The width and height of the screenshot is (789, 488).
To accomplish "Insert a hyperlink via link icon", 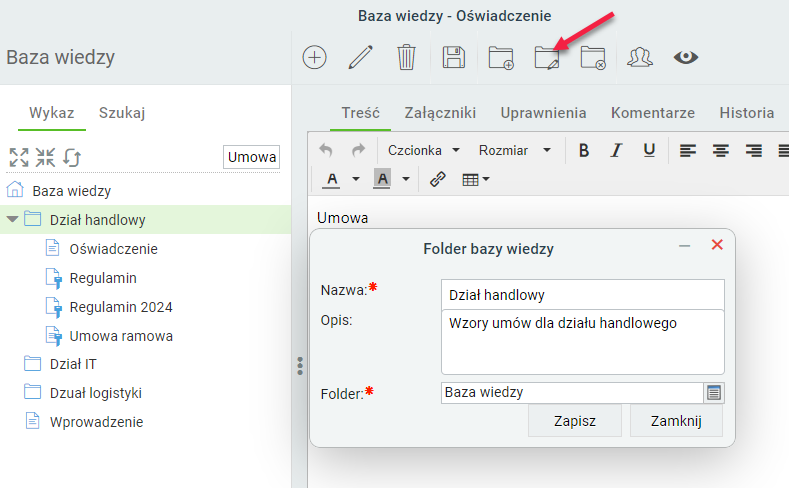I will pos(438,179).
